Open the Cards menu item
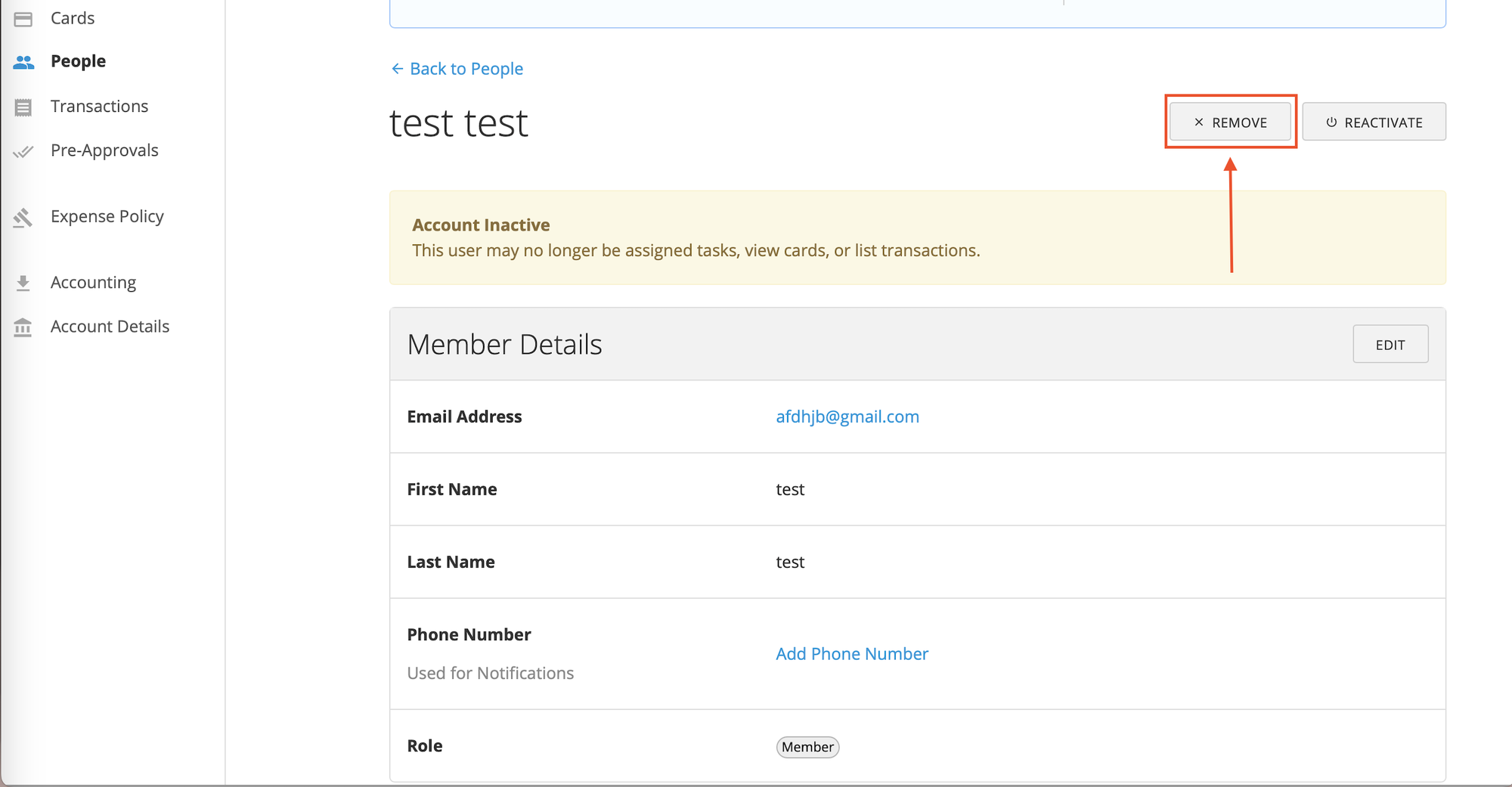 tap(73, 18)
